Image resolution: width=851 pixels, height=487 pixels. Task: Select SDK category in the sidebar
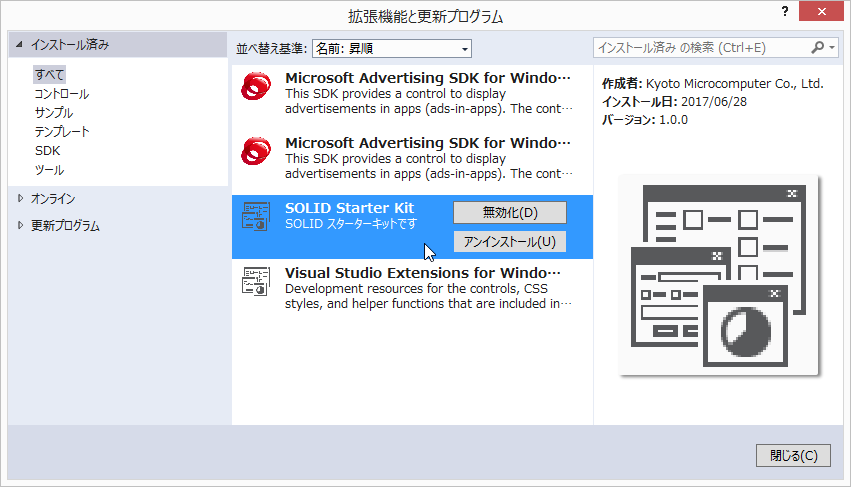(x=47, y=151)
